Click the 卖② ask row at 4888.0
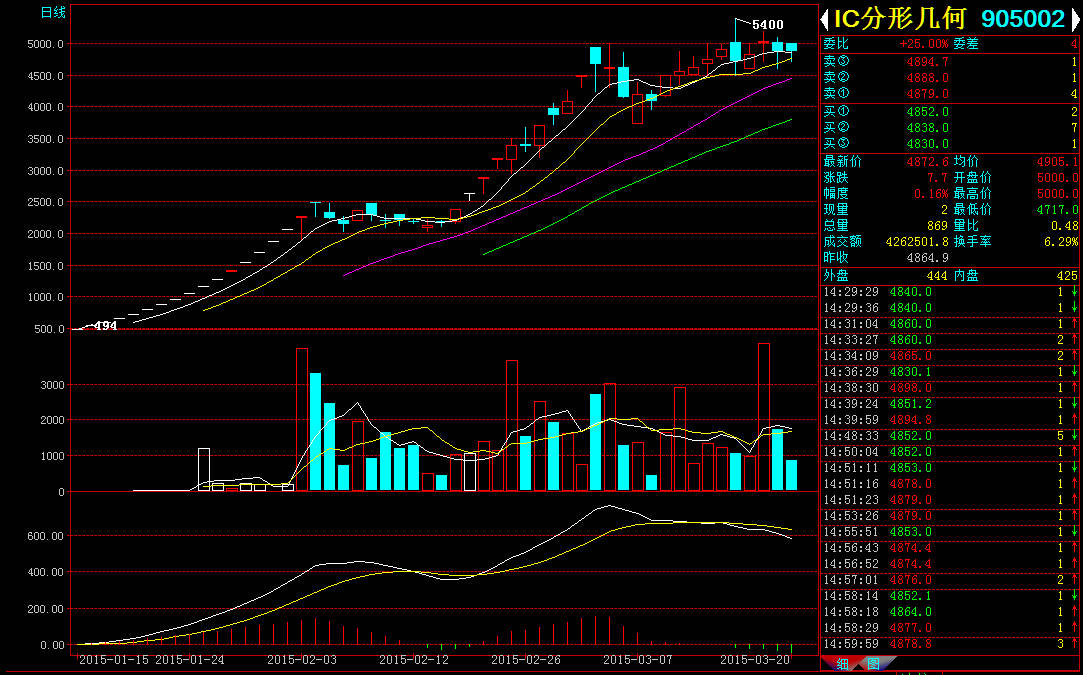Viewport: 1083px width, 675px height. coord(950,78)
